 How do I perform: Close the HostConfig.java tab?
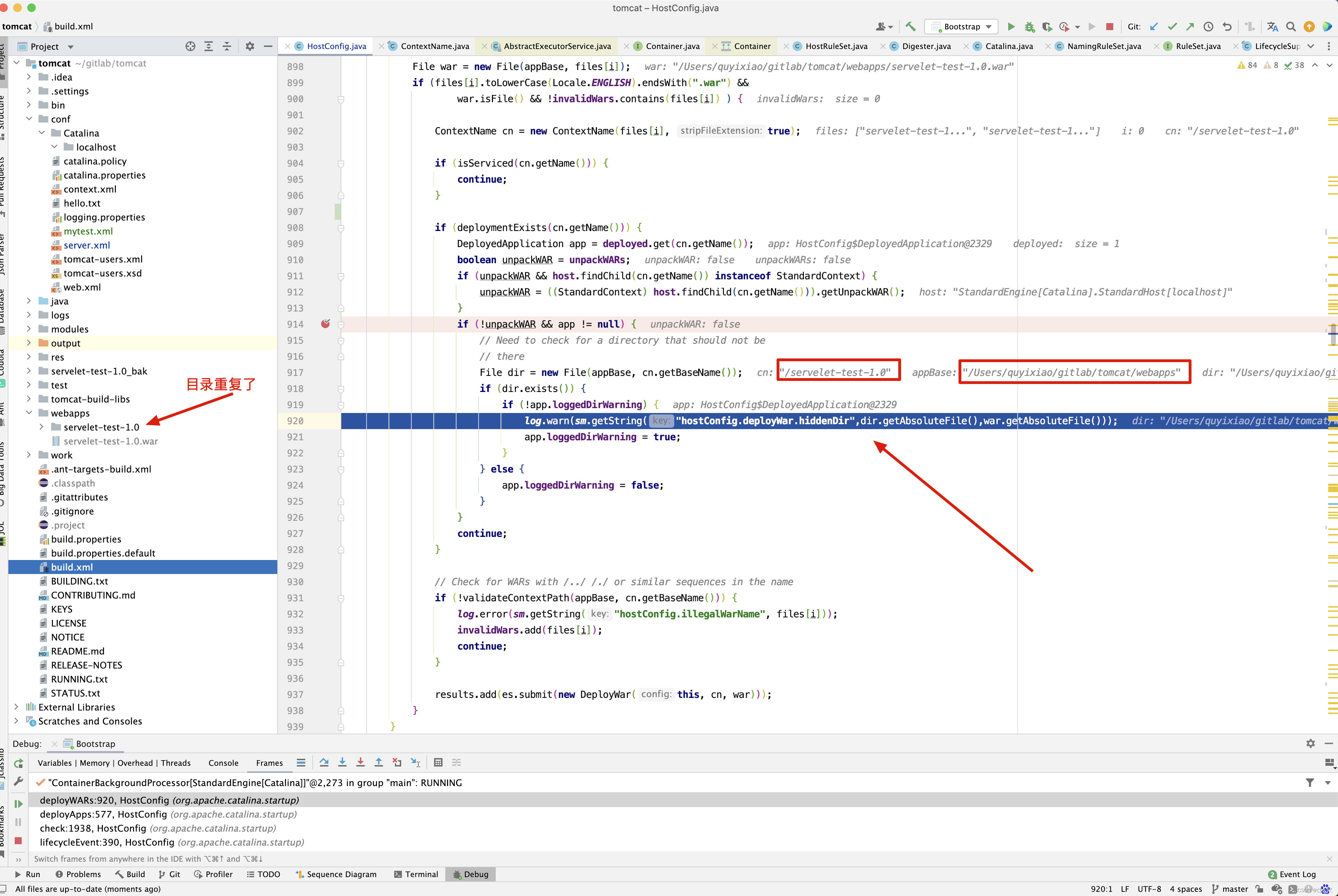click(x=288, y=47)
